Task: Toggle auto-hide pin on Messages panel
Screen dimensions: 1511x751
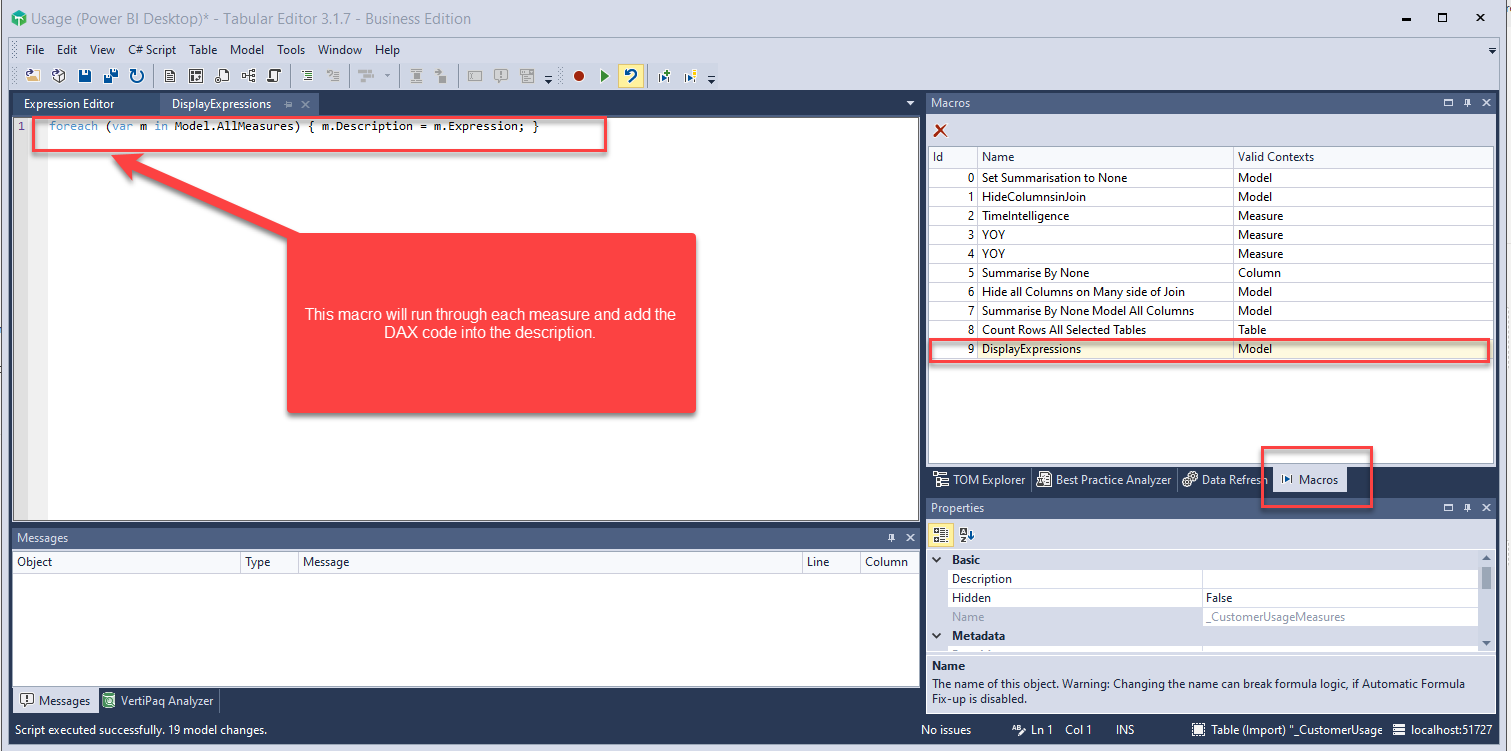Action: pos(892,538)
